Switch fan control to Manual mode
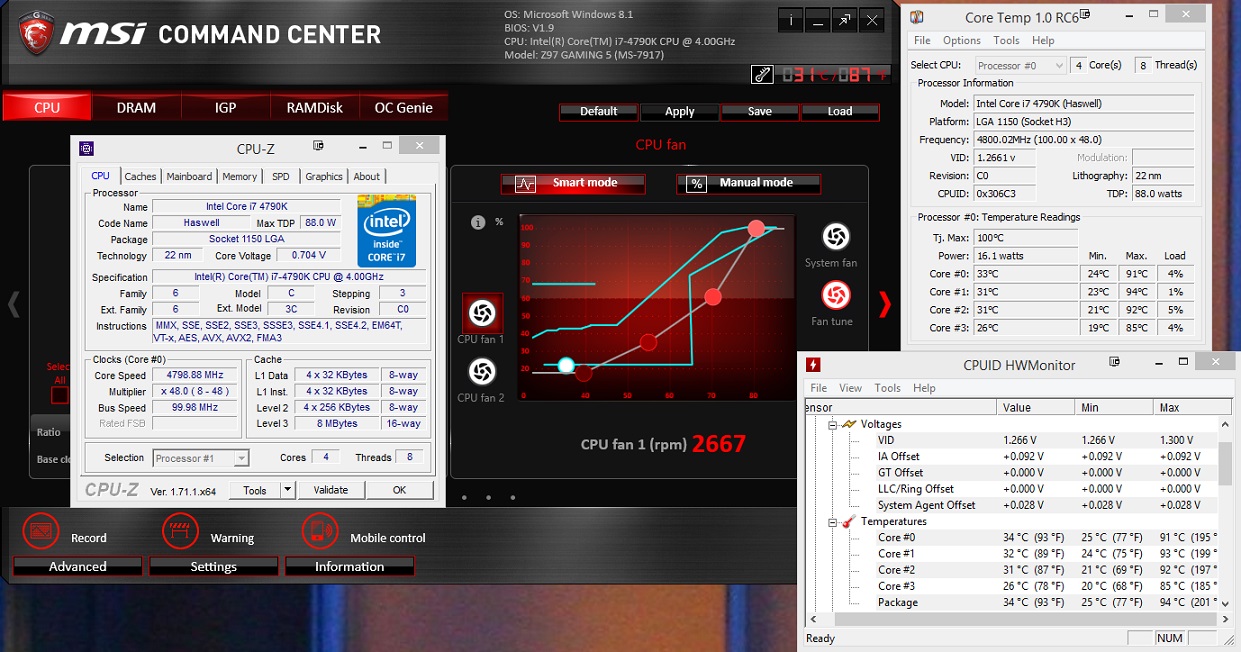Viewport: 1241px width, 652px height. tap(748, 184)
